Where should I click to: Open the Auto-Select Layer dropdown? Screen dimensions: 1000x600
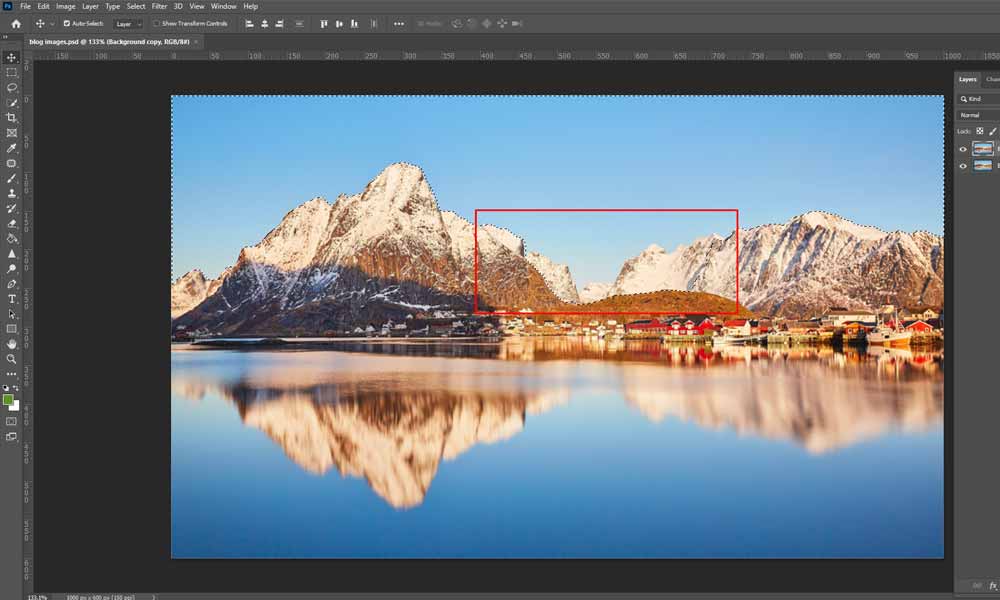pyautogui.click(x=128, y=23)
